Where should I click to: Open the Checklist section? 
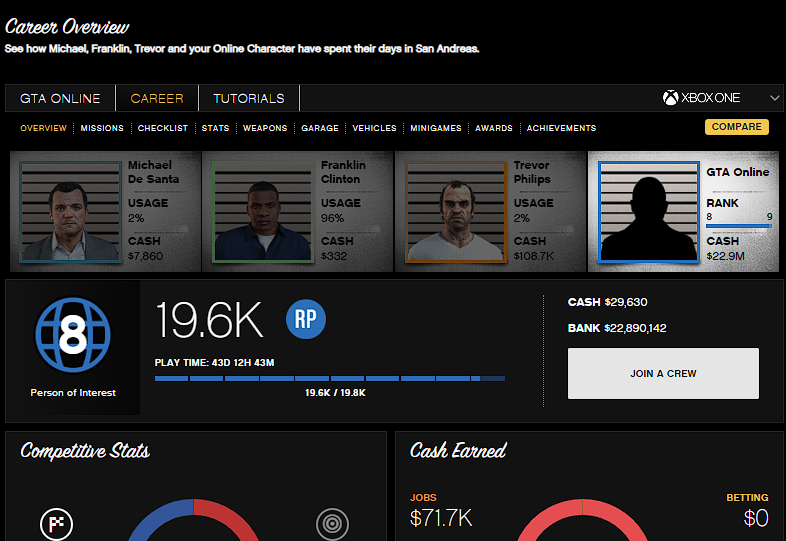[x=162, y=128]
